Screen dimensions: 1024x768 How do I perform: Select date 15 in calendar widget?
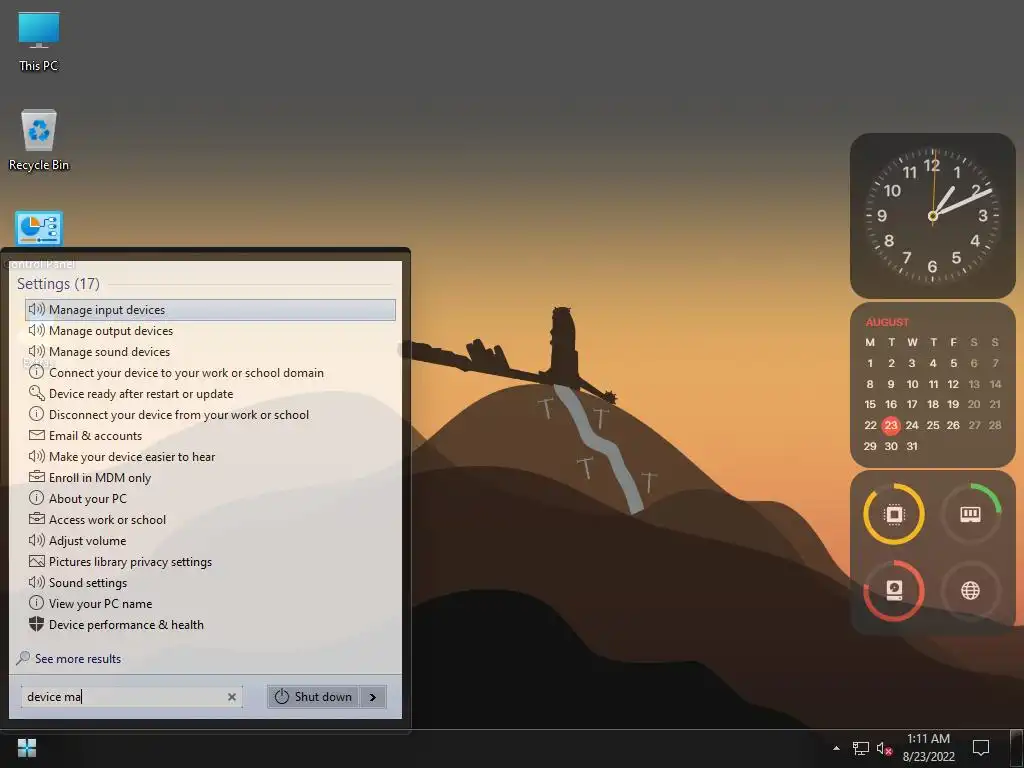click(870, 405)
